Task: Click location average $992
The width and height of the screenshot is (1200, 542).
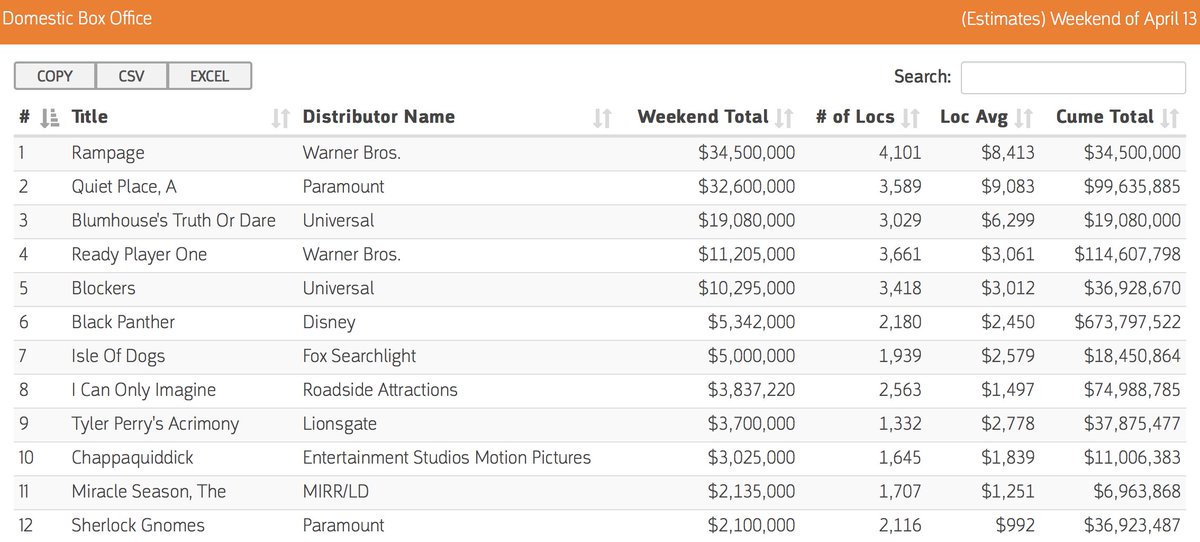Action: coord(1014,525)
